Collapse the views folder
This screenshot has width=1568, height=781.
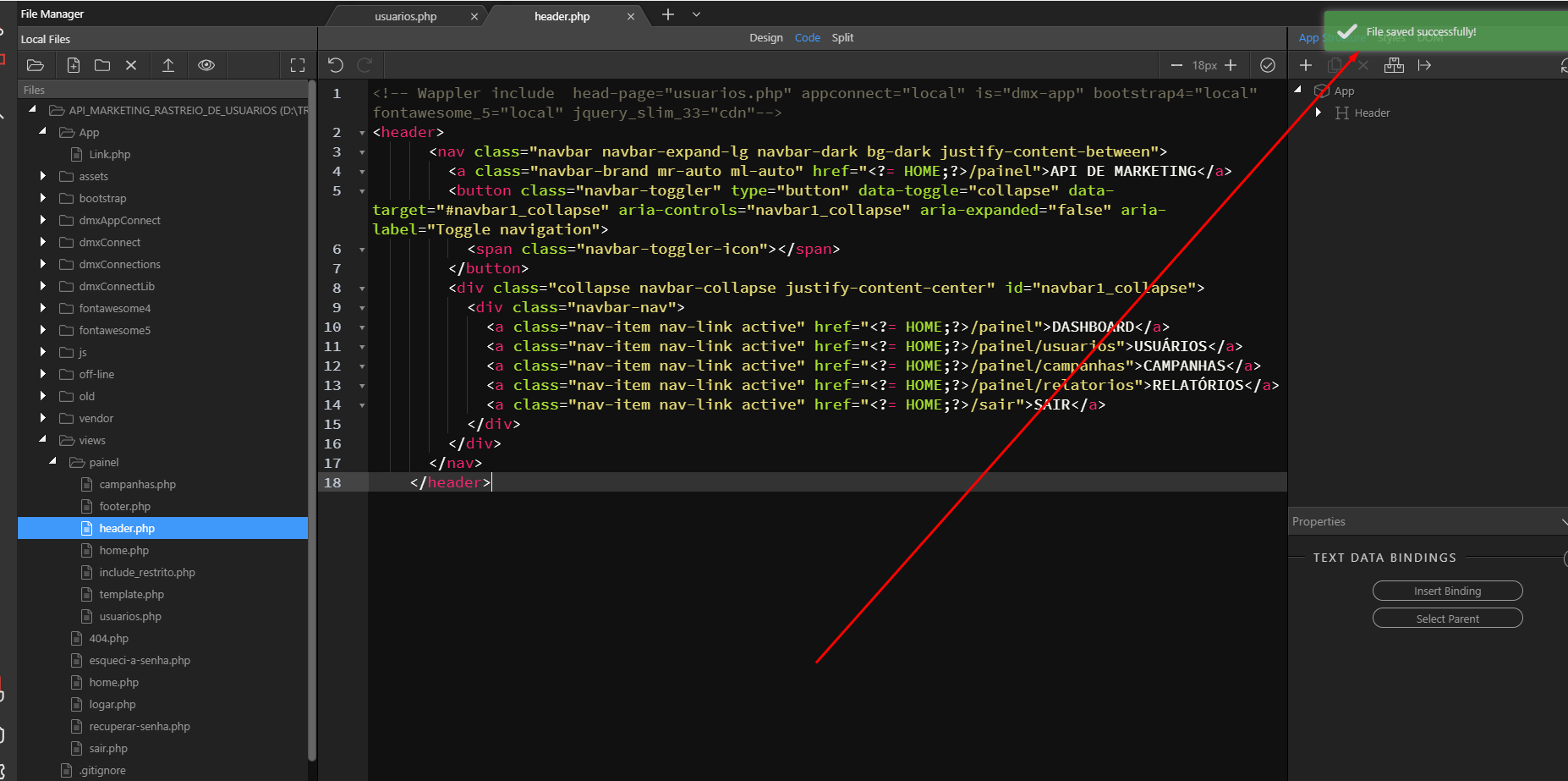coord(43,439)
